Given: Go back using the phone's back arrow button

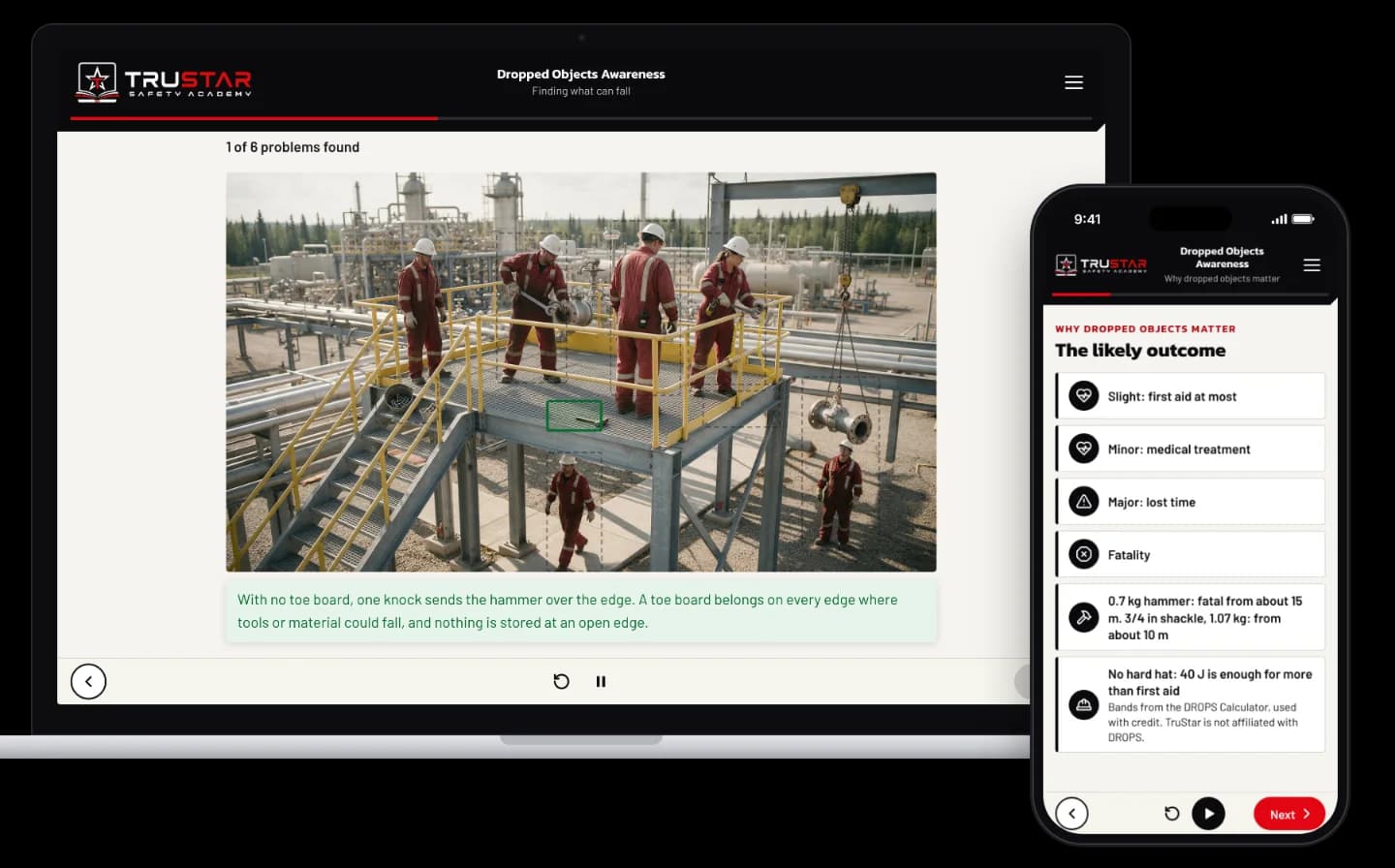Looking at the screenshot, I should tap(1071, 814).
